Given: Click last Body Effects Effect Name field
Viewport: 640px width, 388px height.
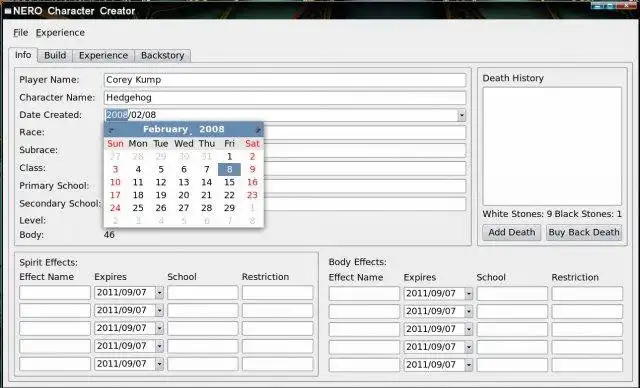Looking at the screenshot, I should coord(364,365).
